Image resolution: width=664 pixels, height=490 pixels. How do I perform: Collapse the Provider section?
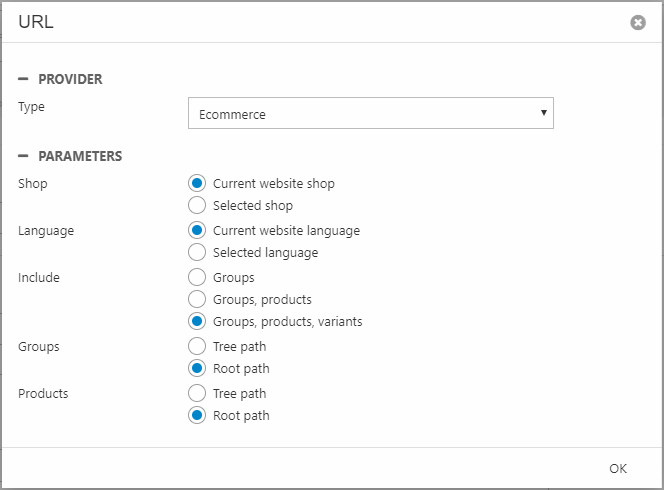pos(23,79)
